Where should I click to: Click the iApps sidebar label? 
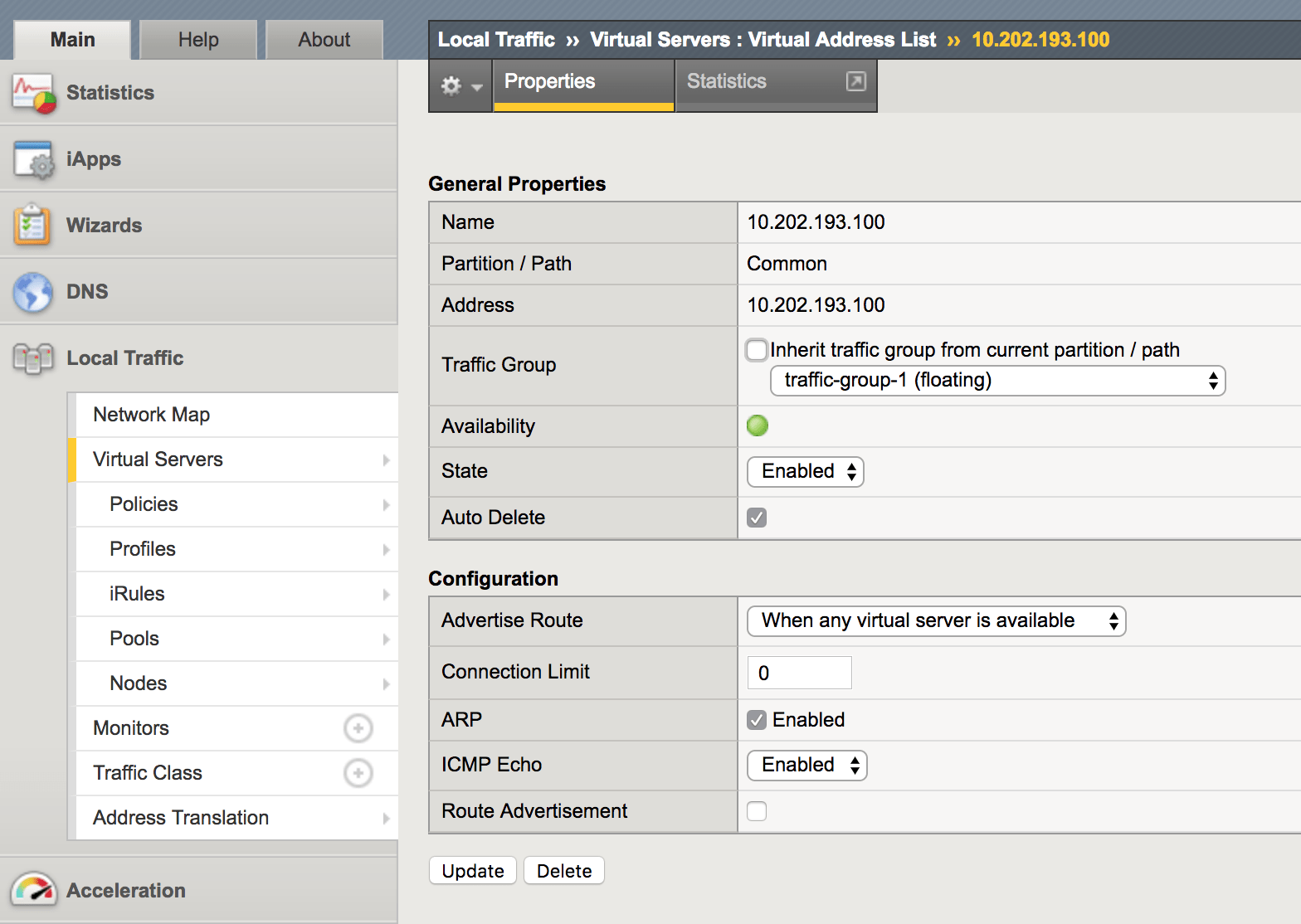pos(94,159)
